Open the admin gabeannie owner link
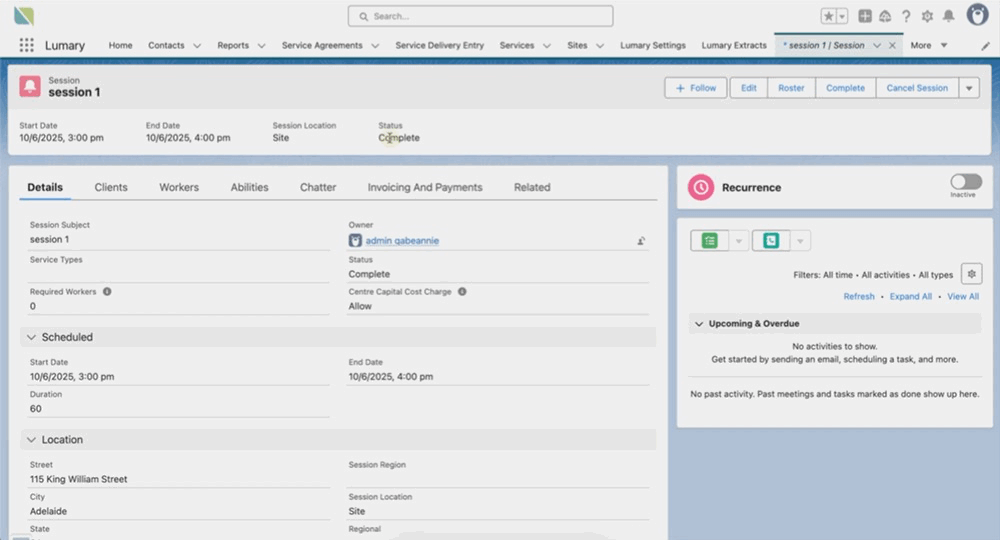This screenshot has height=540, width=1000. pyautogui.click(x=402, y=241)
